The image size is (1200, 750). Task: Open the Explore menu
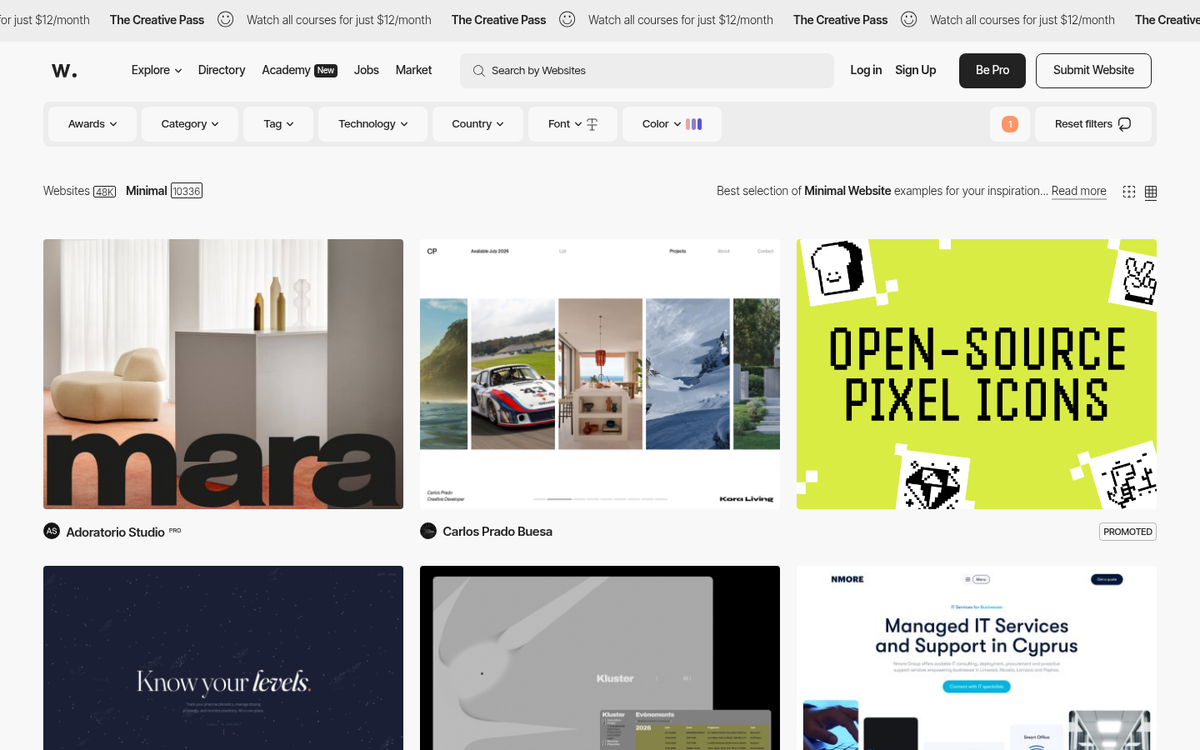pyautogui.click(x=156, y=70)
